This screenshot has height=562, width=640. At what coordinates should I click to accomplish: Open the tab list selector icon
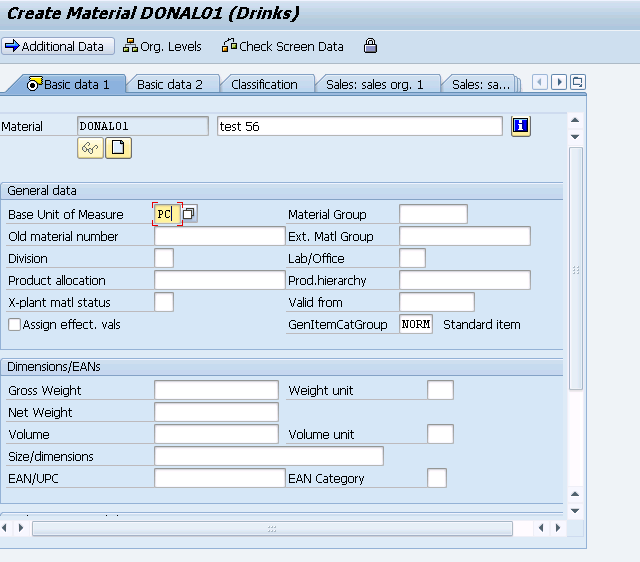pos(578,82)
